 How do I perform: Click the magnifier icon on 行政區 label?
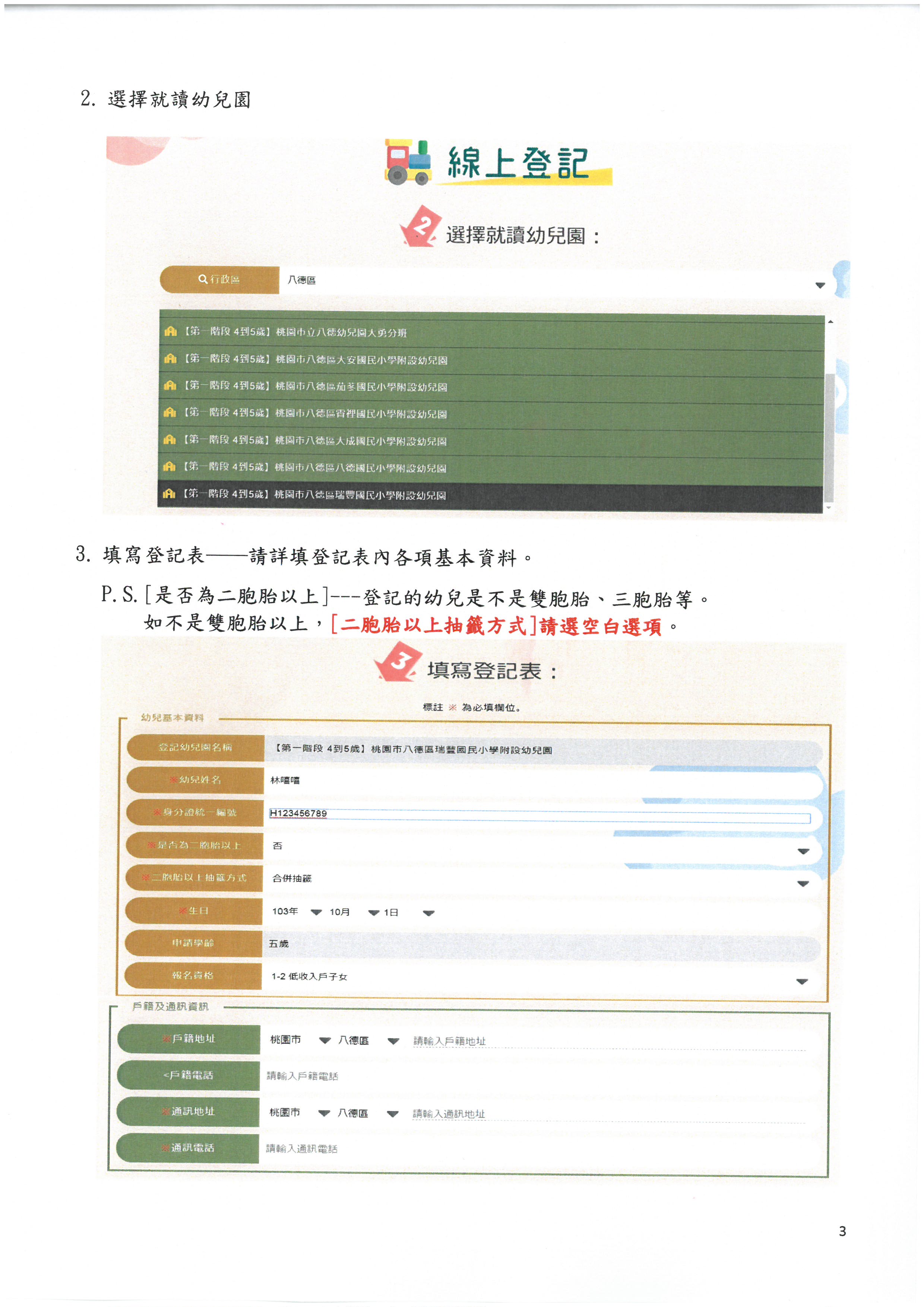point(203,279)
